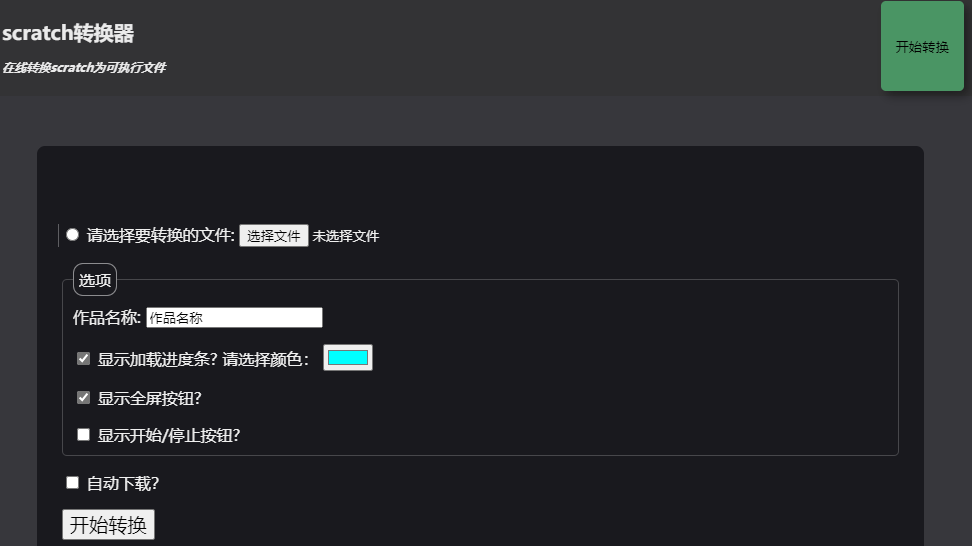
Task: Select the radio button before 请选择要转换的文件
Action: [x=73, y=235]
